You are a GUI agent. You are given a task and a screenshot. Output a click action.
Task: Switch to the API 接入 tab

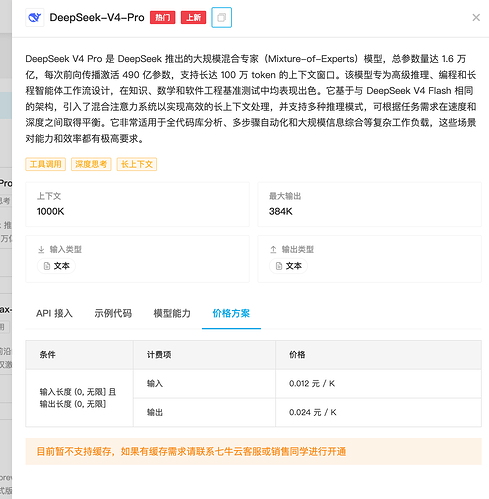point(54,313)
